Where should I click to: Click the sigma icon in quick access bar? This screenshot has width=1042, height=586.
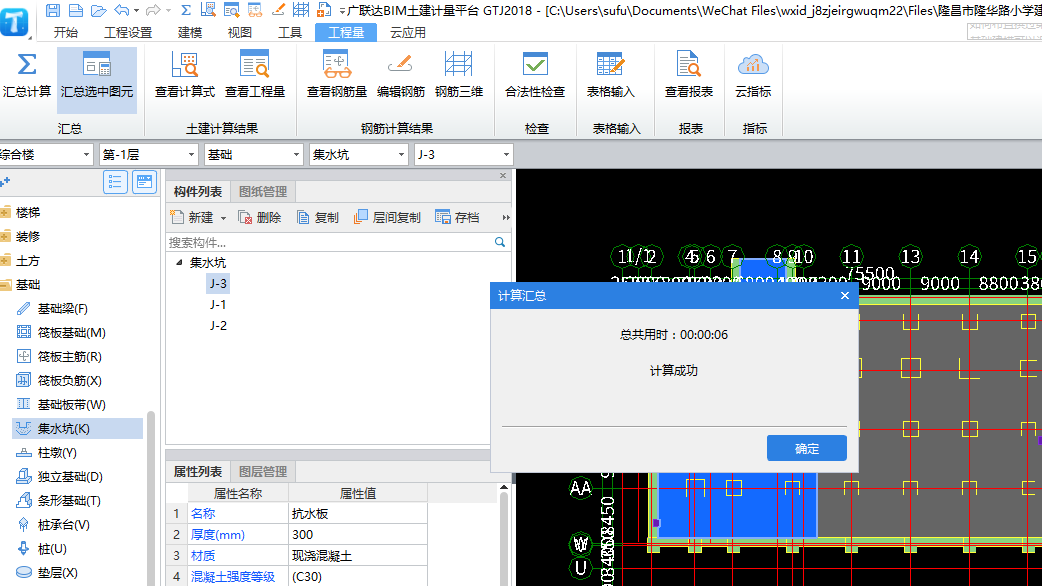coord(186,10)
